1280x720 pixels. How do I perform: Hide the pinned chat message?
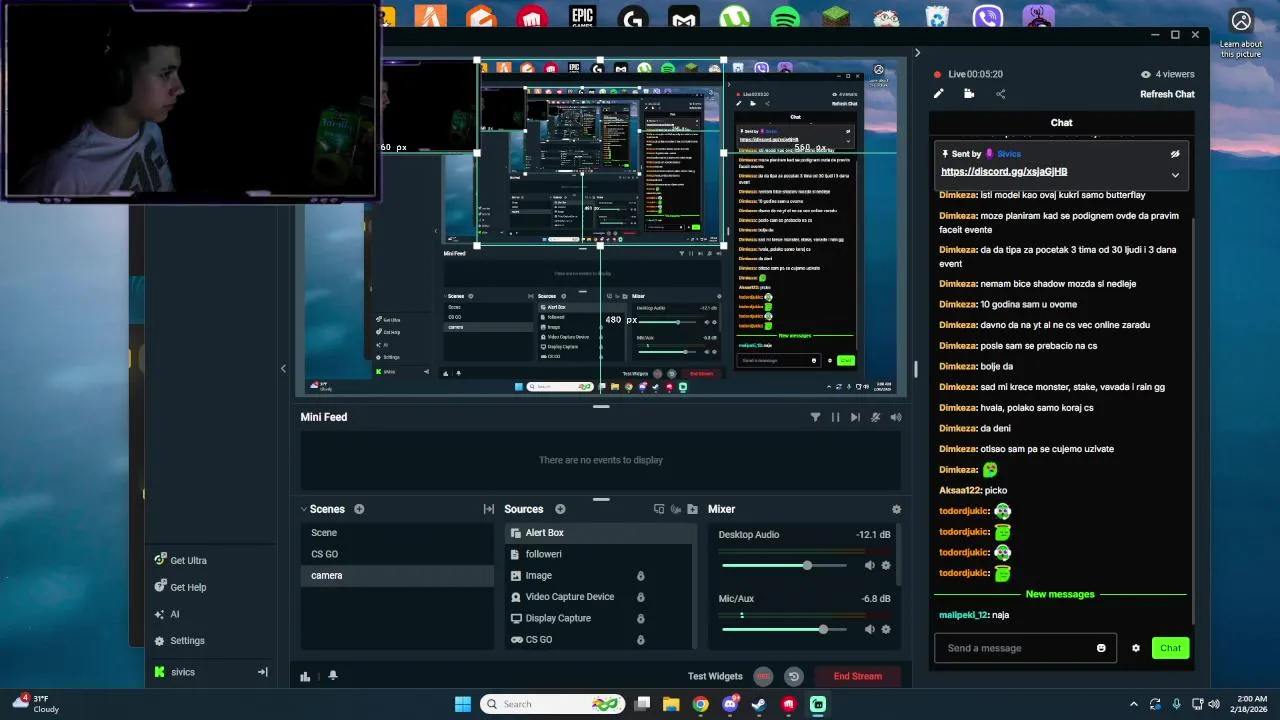1175,154
